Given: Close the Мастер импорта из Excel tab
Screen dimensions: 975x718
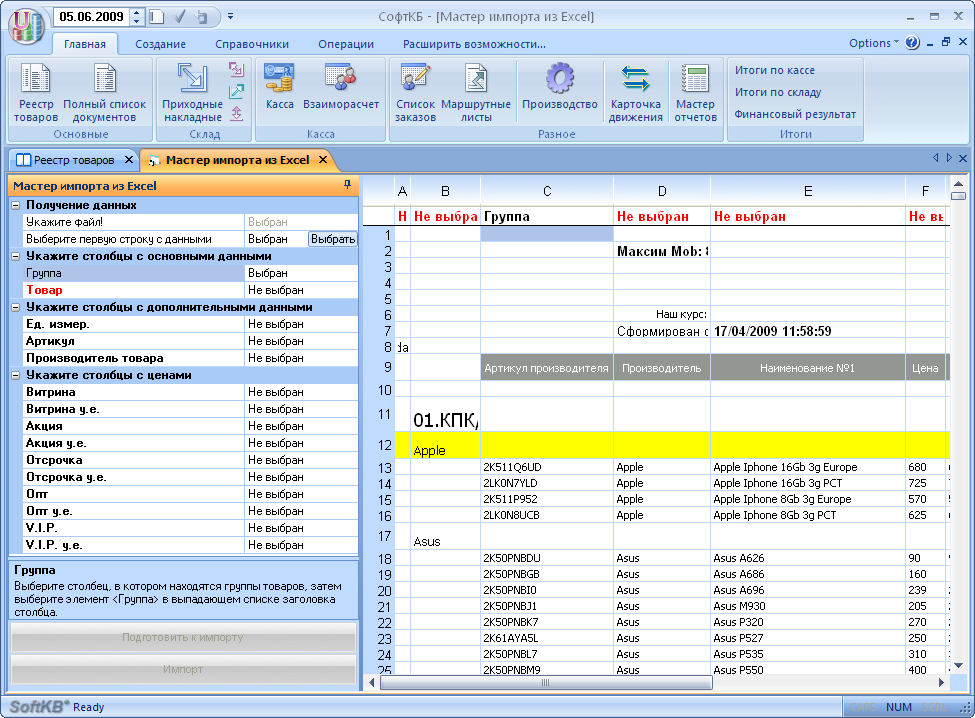Looking at the screenshot, I should 323,160.
